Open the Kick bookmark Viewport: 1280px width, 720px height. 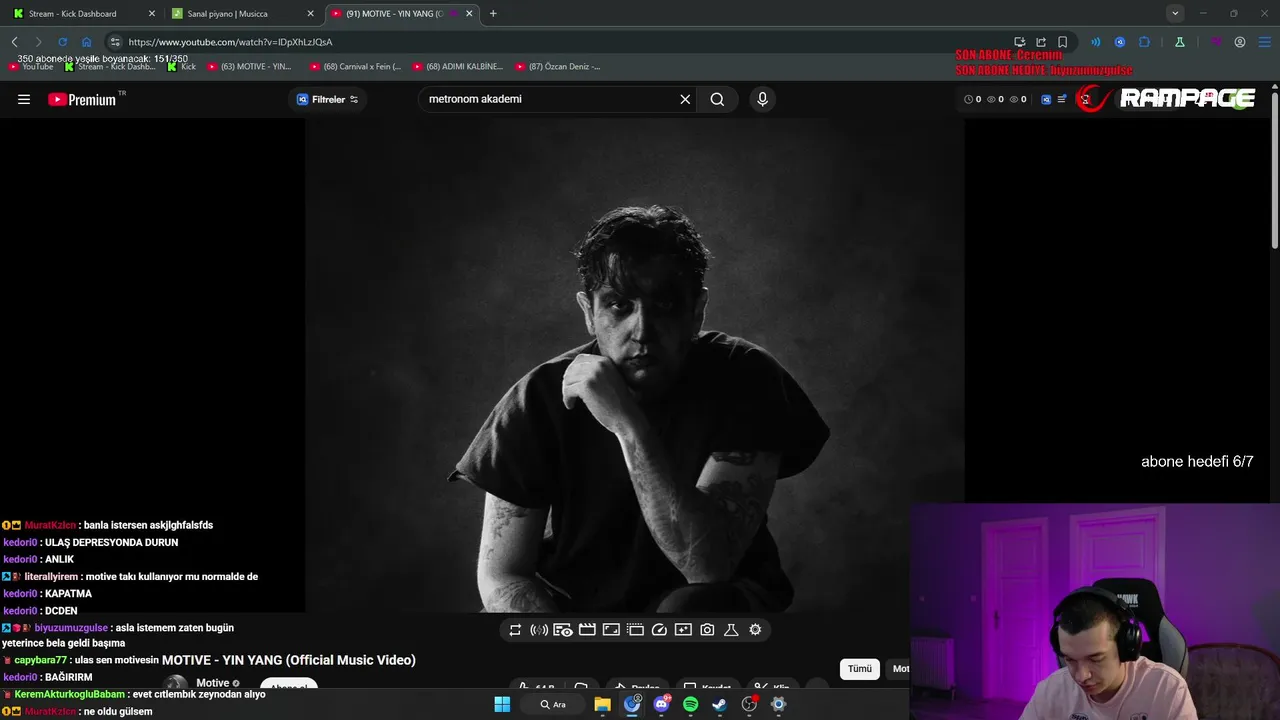[x=181, y=67]
